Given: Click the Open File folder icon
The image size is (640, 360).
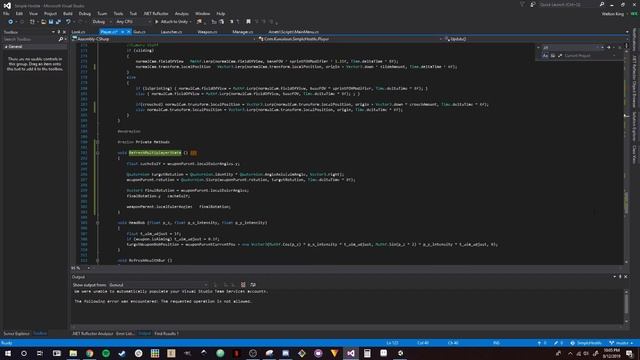Looking at the screenshot, I should point(43,22).
